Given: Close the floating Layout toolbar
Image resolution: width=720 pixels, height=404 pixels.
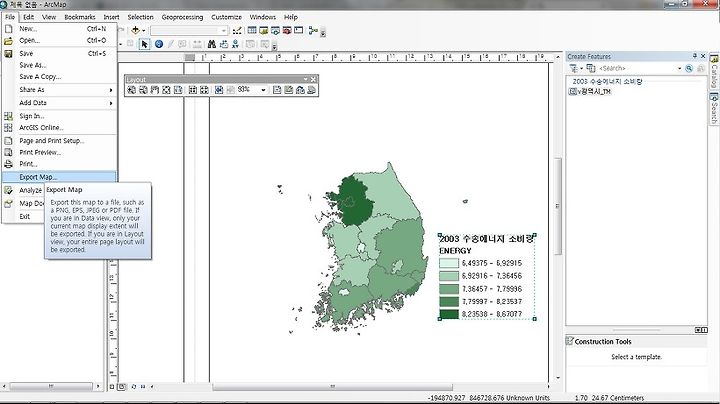Looking at the screenshot, I should [x=313, y=79].
